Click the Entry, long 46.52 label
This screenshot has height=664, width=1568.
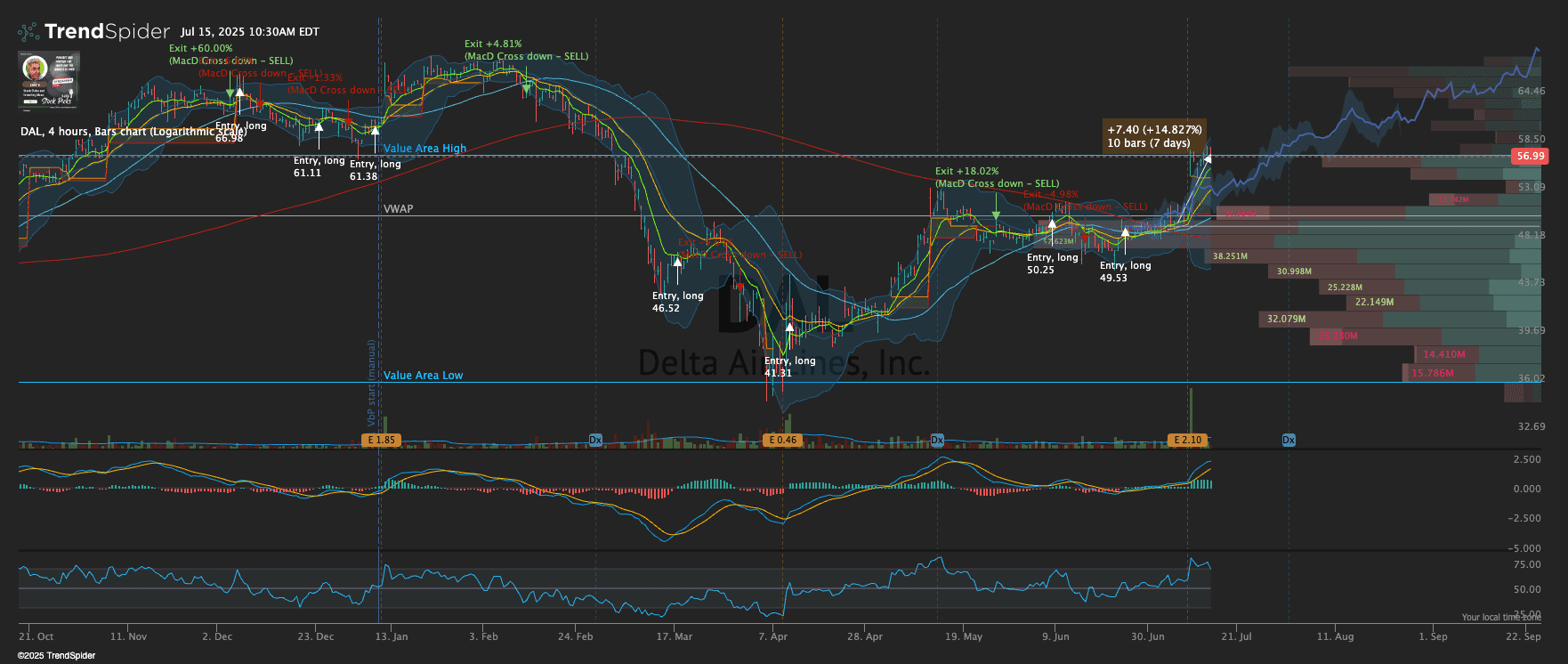[677, 302]
